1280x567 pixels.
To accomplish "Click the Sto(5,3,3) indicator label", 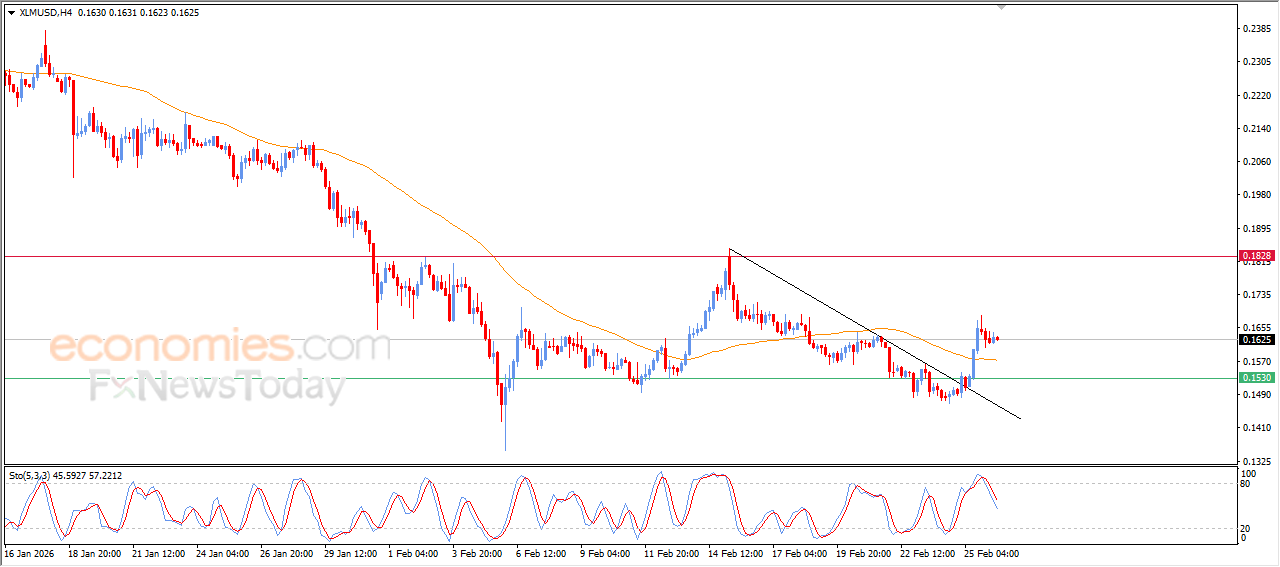I will [65, 475].
